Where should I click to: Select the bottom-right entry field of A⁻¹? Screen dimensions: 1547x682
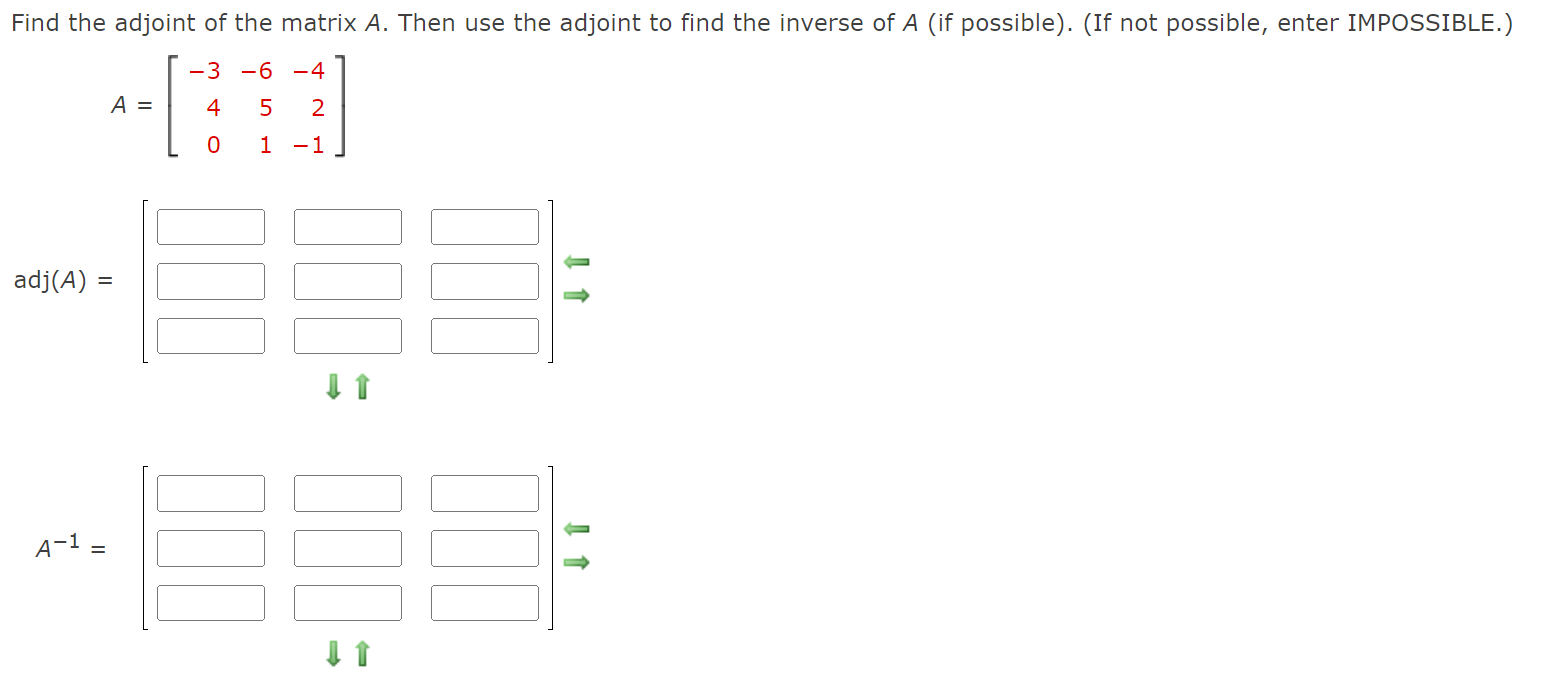click(485, 602)
